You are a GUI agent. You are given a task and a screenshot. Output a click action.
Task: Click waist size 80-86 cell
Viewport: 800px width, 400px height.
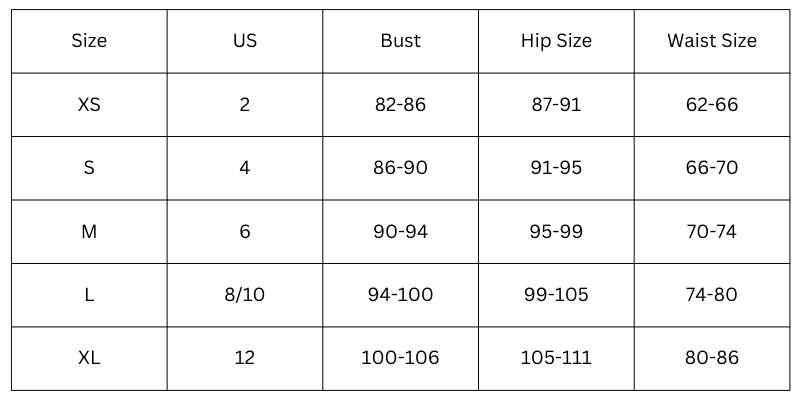pyautogui.click(x=712, y=358)
